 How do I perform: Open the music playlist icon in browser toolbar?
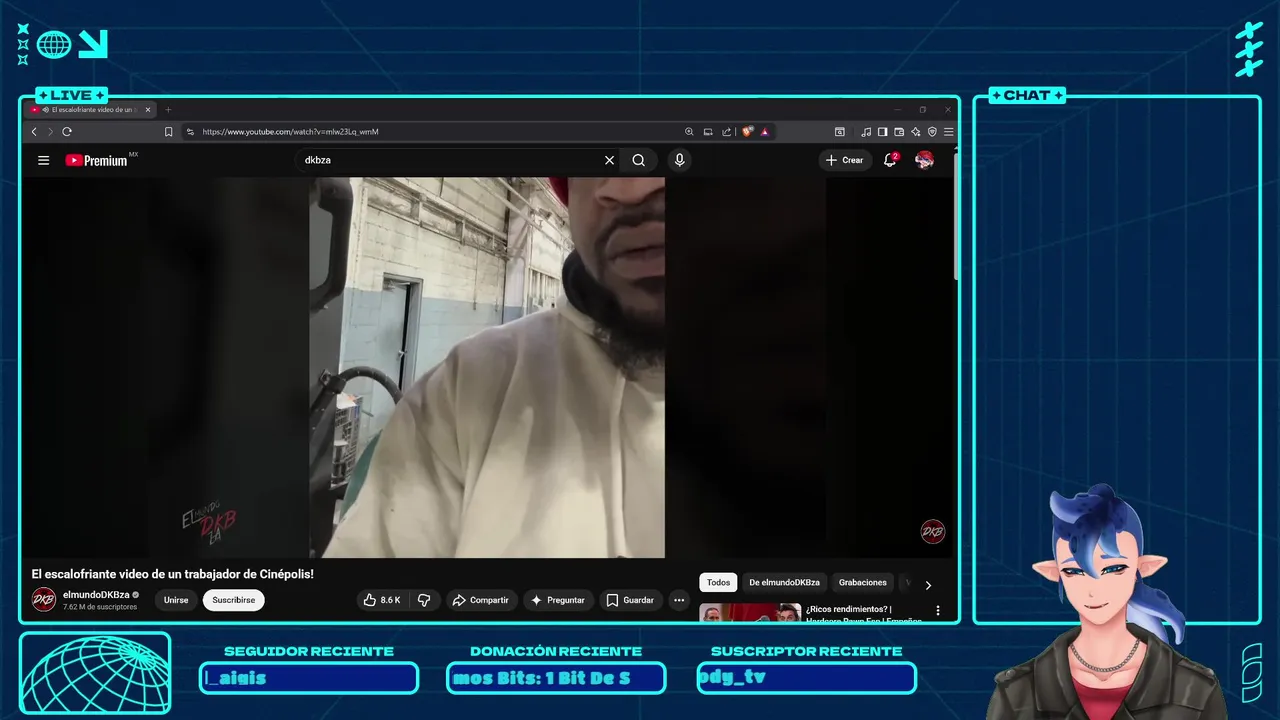click(x=866, y=132)
